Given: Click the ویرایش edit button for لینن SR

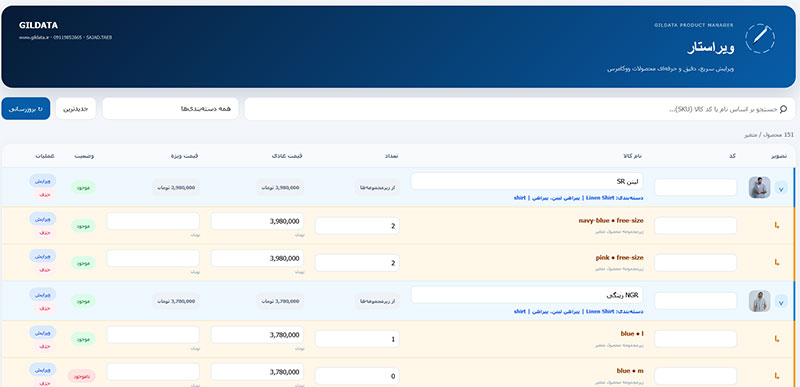Looking at the screenshot, I should coord(43,180).
